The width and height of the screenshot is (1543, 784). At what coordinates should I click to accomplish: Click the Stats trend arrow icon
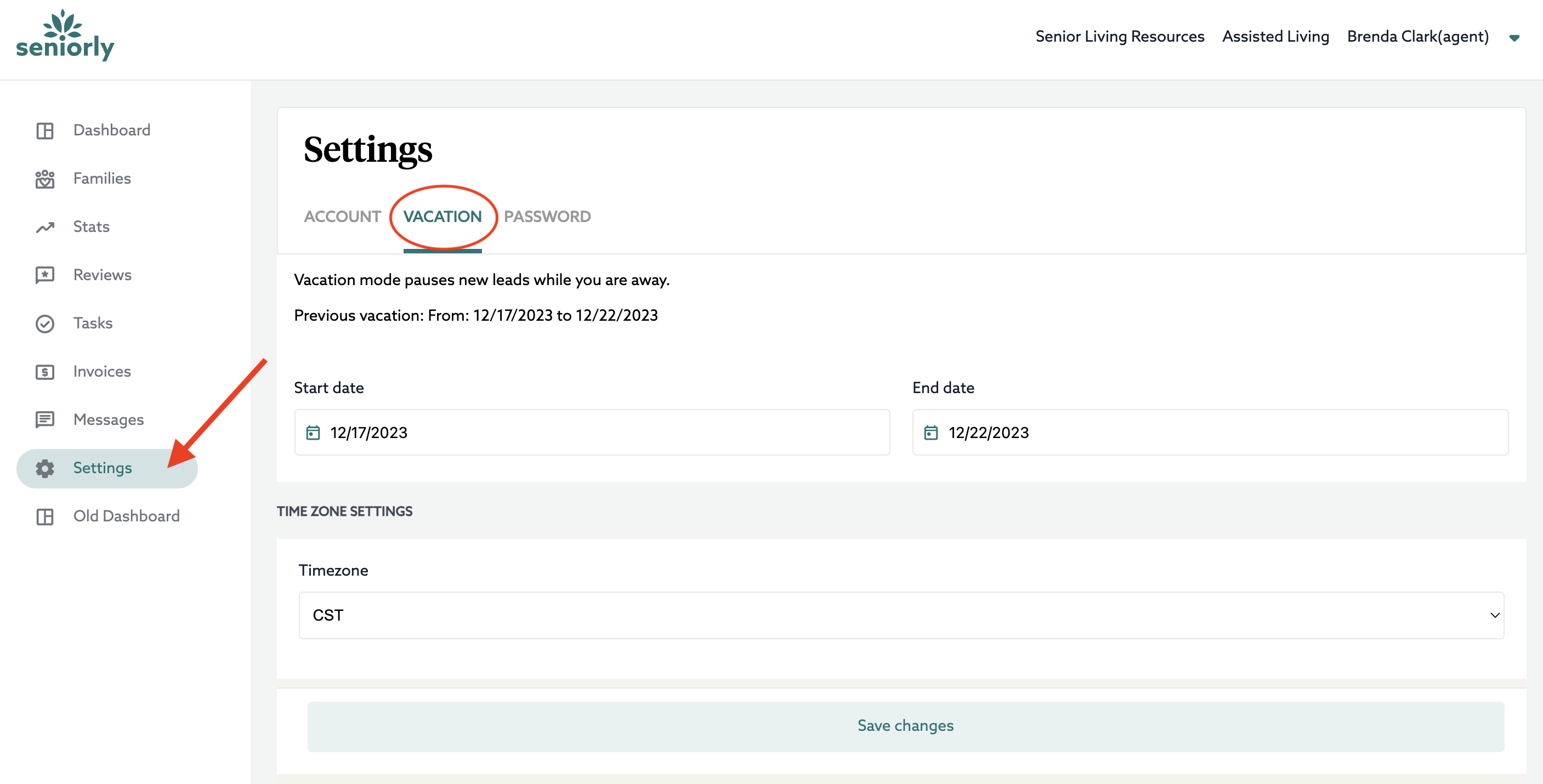click(x=45, y=227)
